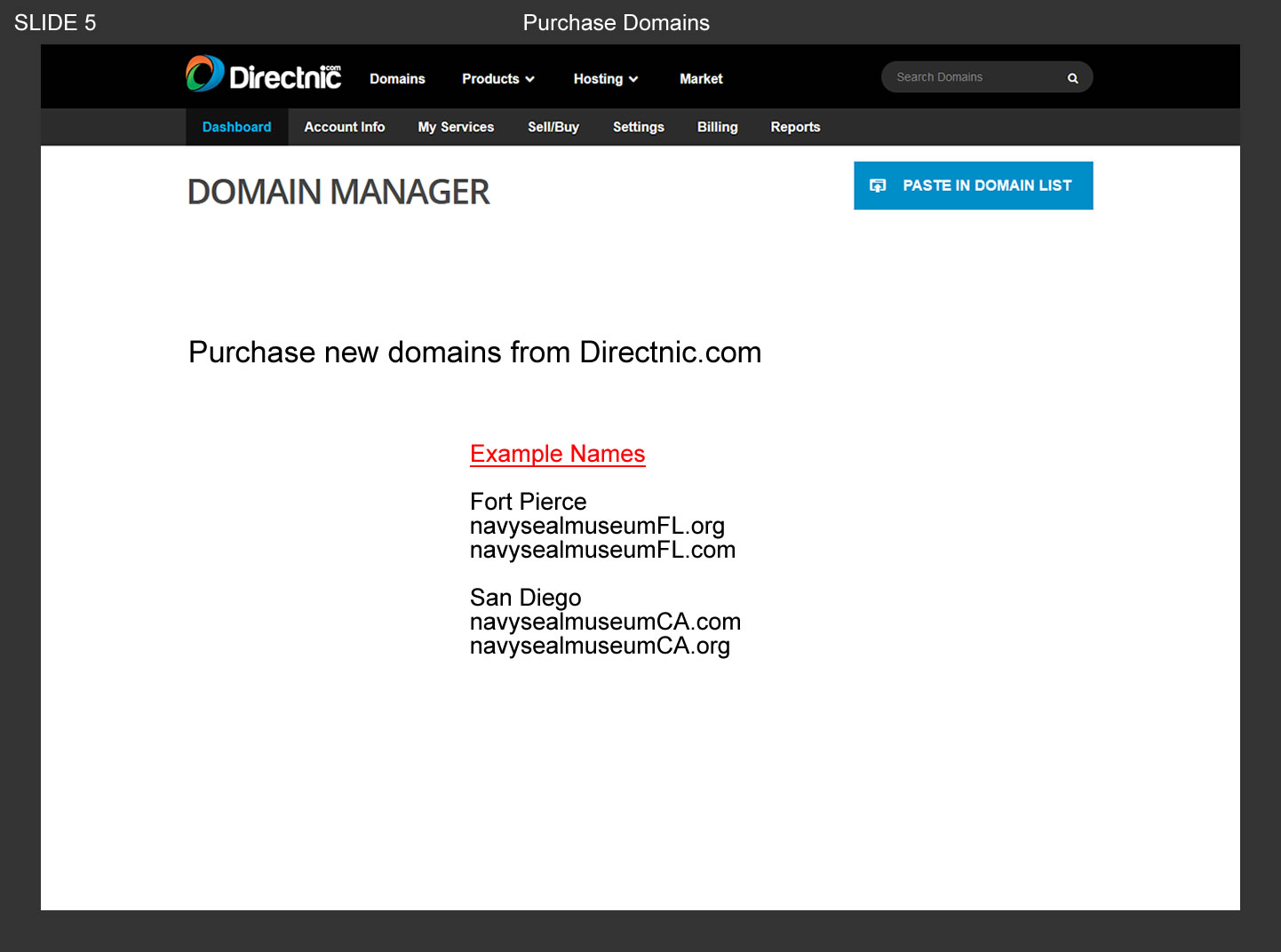Open the Account Info tab

[x=344, y=127]
